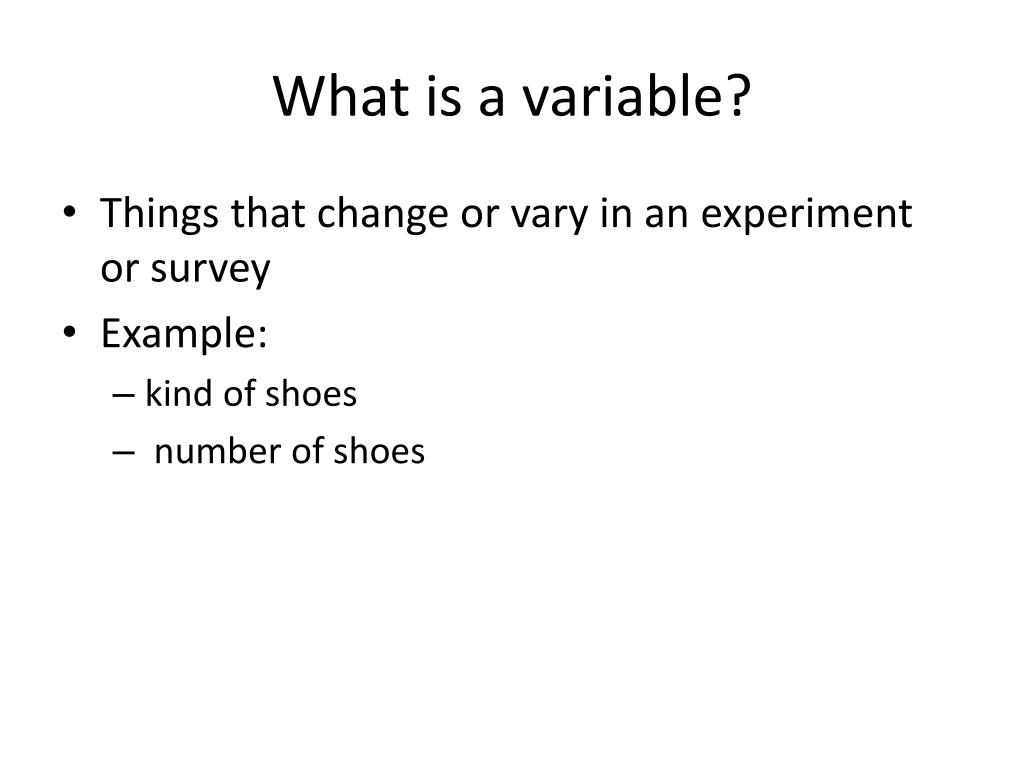This screenshot has height=768, width=1024.
Task: Click the word 'survey' on the second line
Action: pyautogui.click(x=210, y=270)
